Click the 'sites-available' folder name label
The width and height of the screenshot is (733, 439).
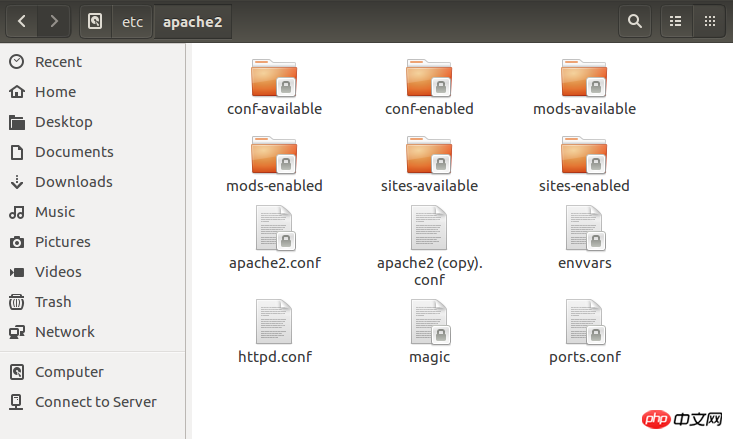point(429,186)
